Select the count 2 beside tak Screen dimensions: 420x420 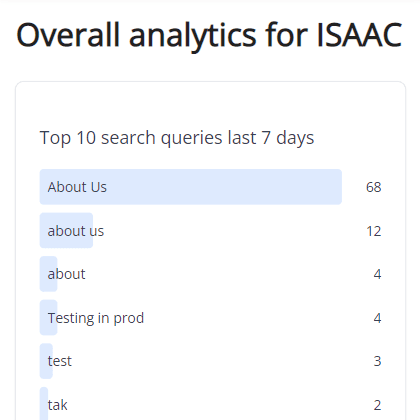pos(377,405)
